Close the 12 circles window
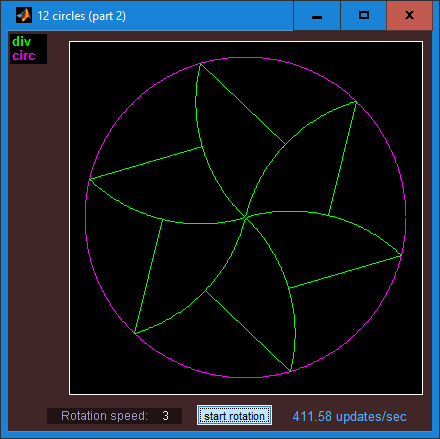The width and height of the screenshot is (440, 439). coord(409,16)
